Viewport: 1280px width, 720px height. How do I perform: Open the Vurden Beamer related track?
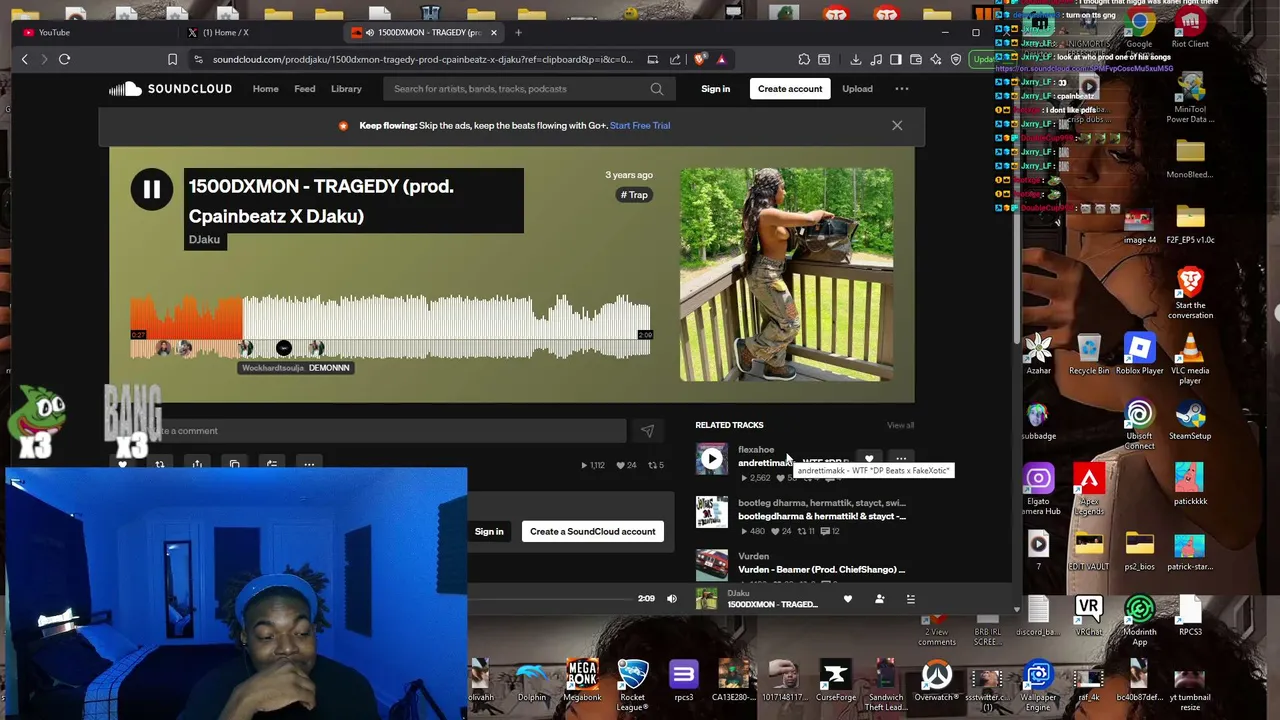(821, 570)
